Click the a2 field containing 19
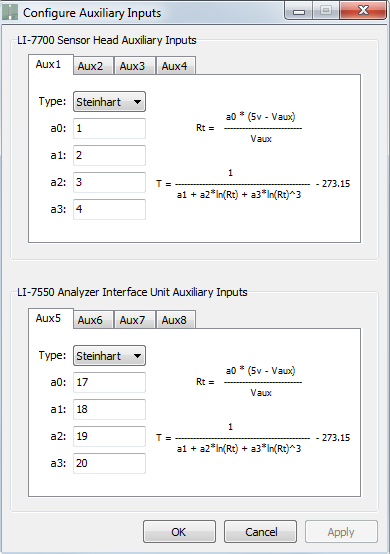This screenshot has height=554, width=390. (109, 436)
